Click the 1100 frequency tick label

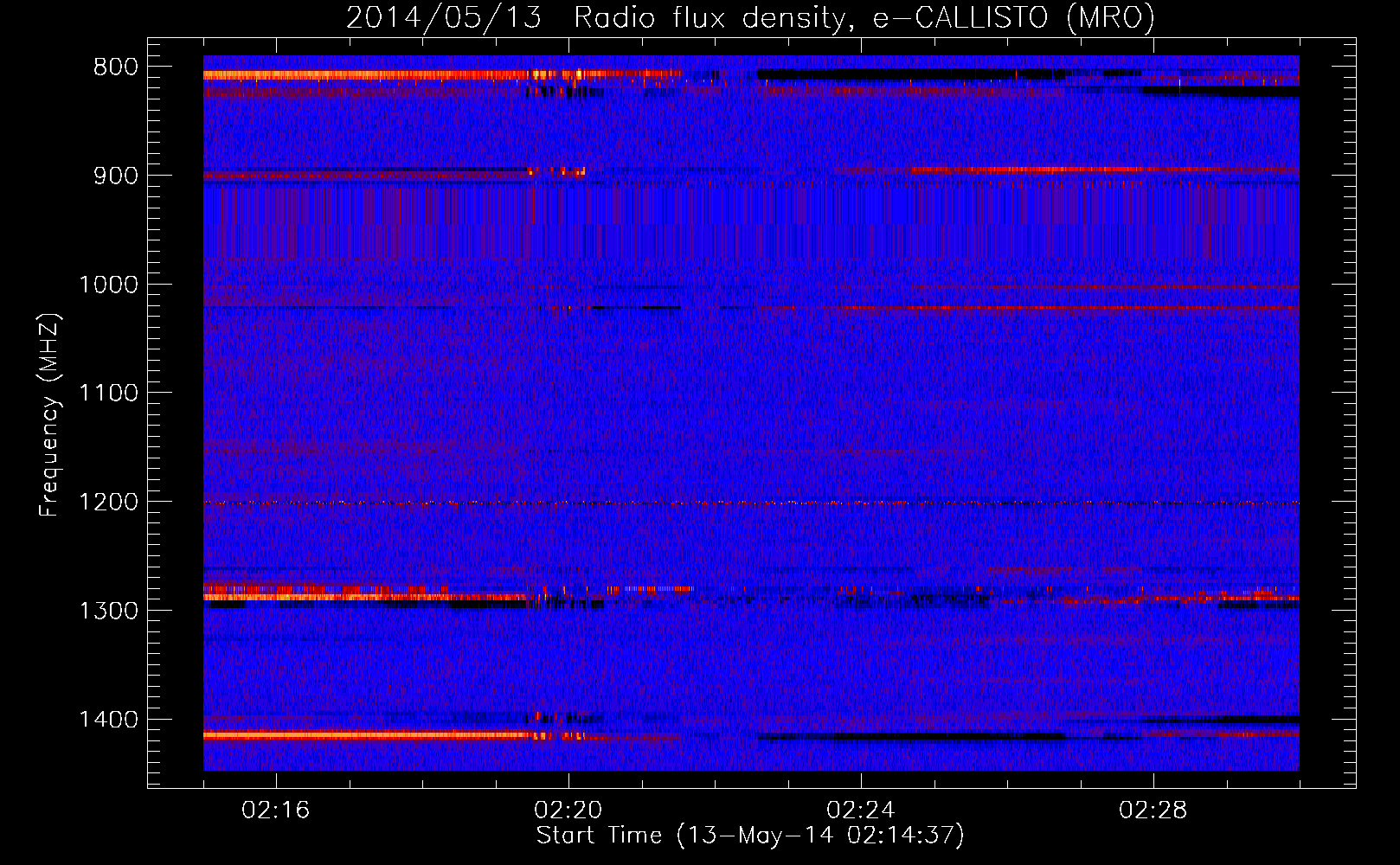[x=108, y=394]
